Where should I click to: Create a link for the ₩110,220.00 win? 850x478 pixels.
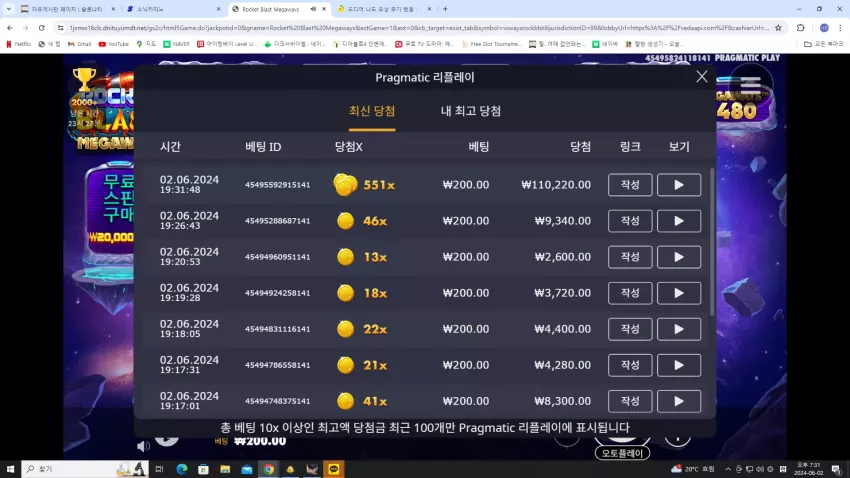[x=630, y=185]
